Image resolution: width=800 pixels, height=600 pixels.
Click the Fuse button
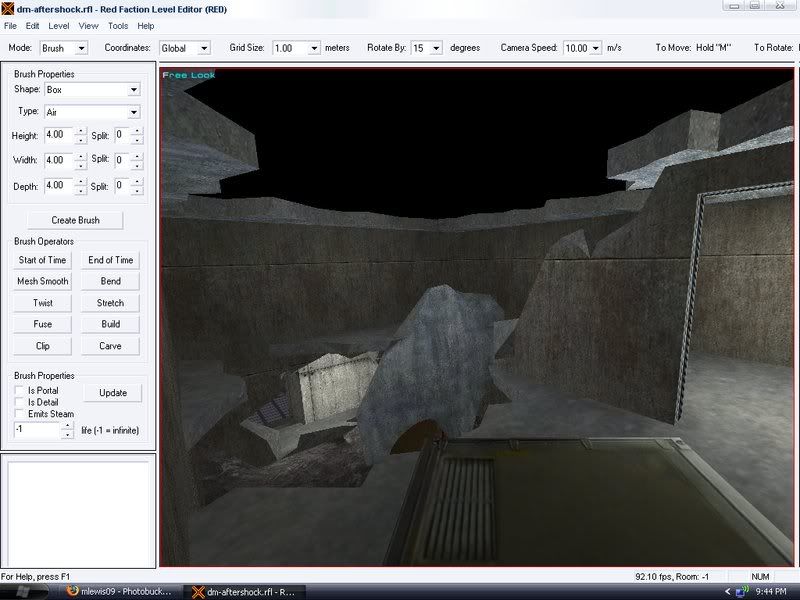pos(42,324)
